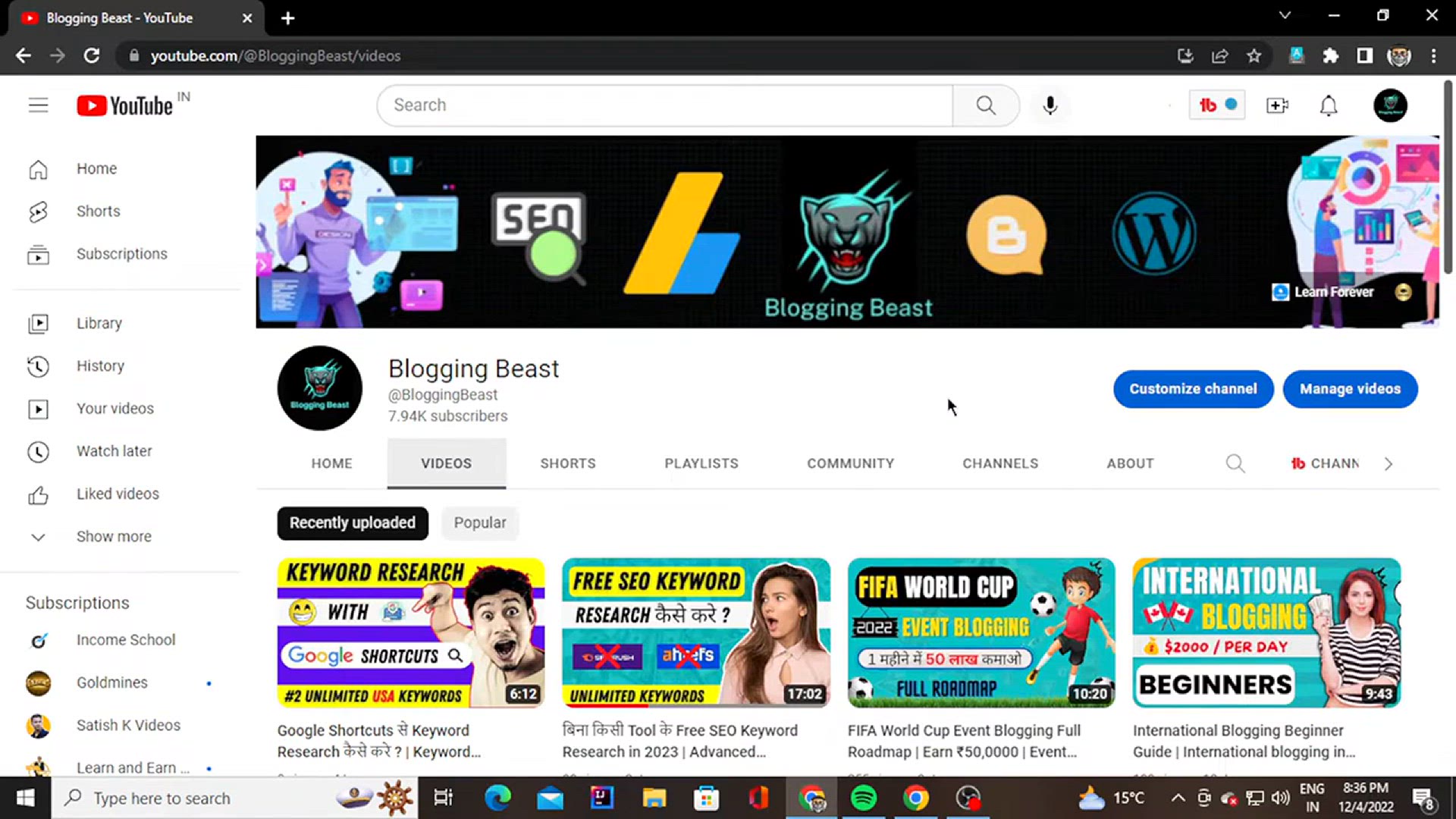Open the tab search dropdown arrow
The height and width of the screenshot is (819, 1456).
coord(1285,15)
